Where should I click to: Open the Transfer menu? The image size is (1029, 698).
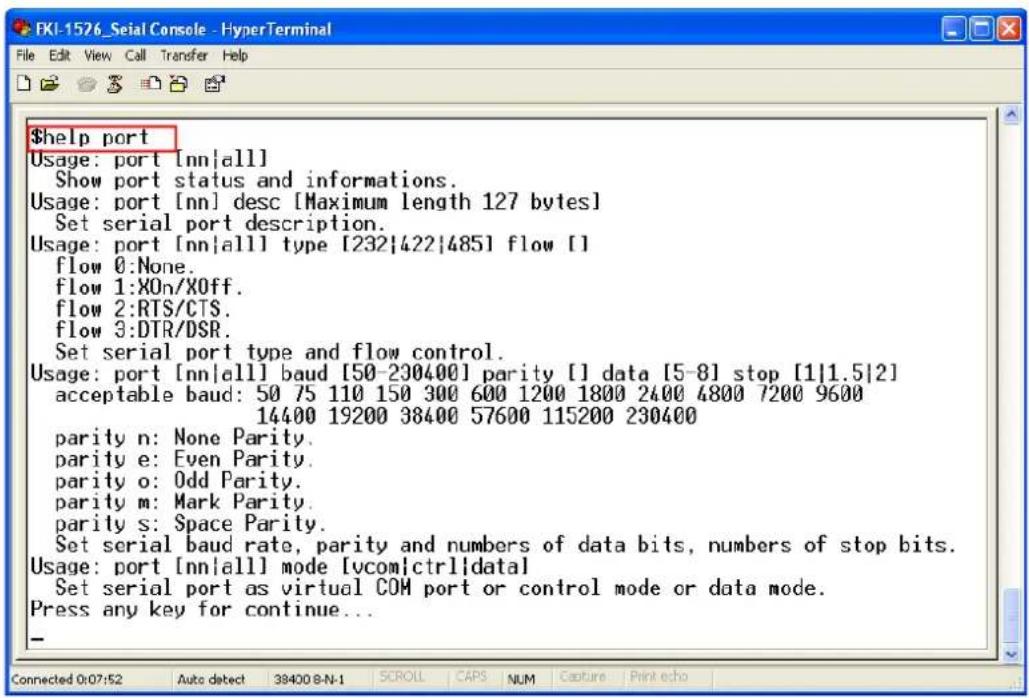[184, 56]
